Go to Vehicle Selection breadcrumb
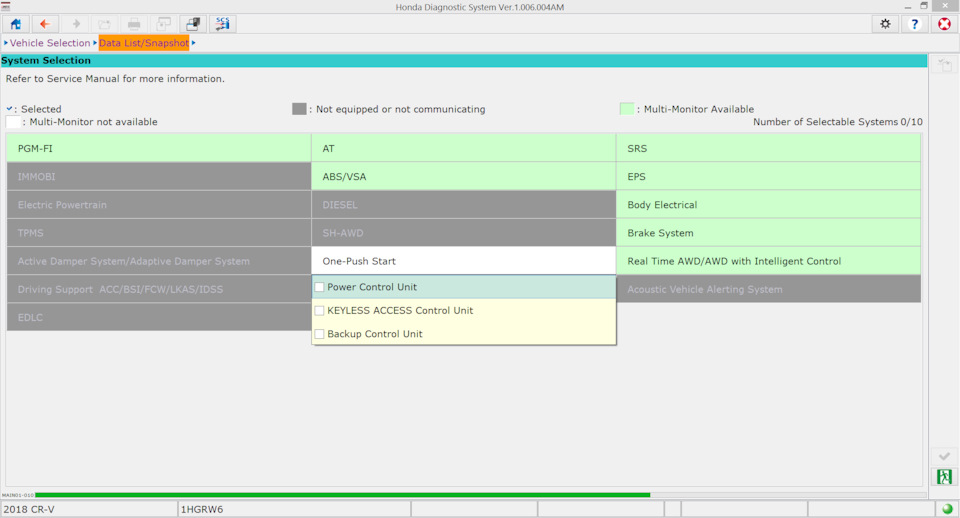 pyautogui.click(x=50, y=43)
